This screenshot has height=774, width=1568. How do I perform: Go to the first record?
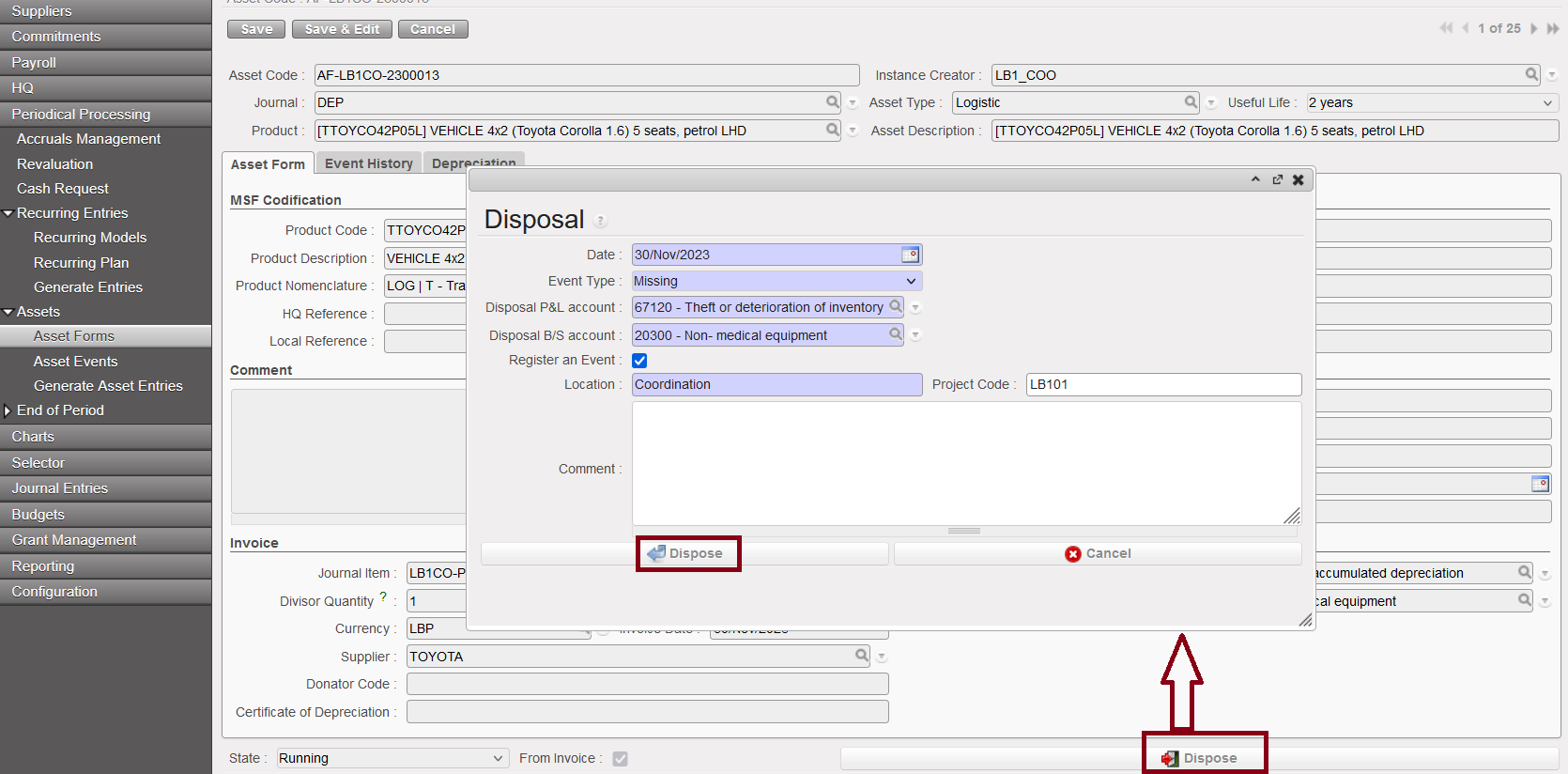[x=1446, y=28]
